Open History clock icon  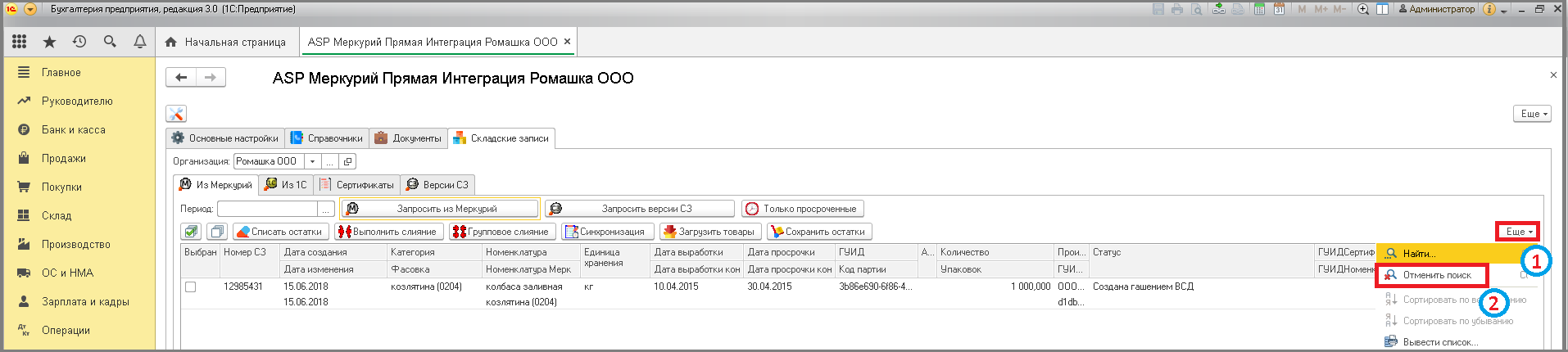[79, 42]
